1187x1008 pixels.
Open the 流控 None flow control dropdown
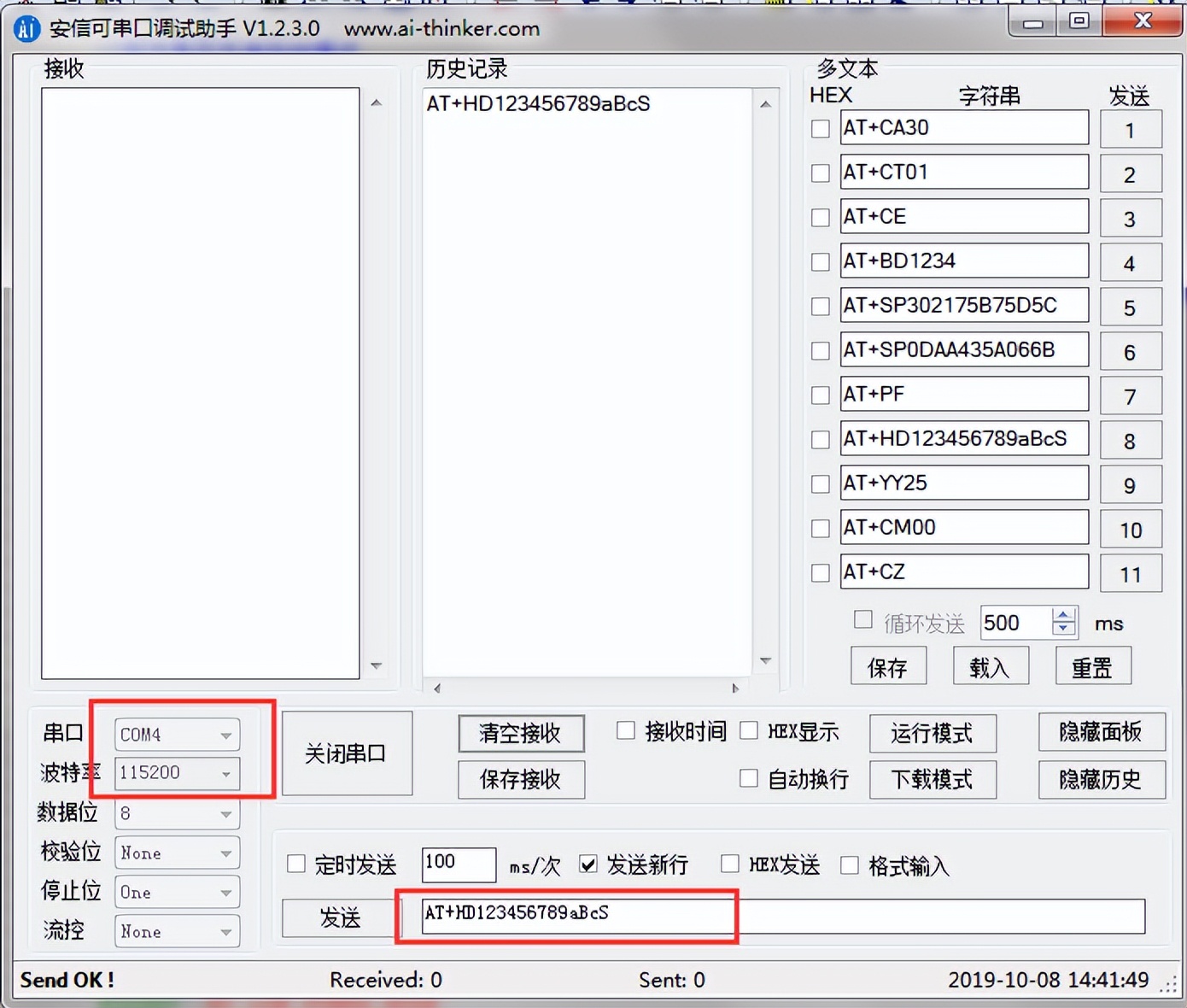click(225, 931)
